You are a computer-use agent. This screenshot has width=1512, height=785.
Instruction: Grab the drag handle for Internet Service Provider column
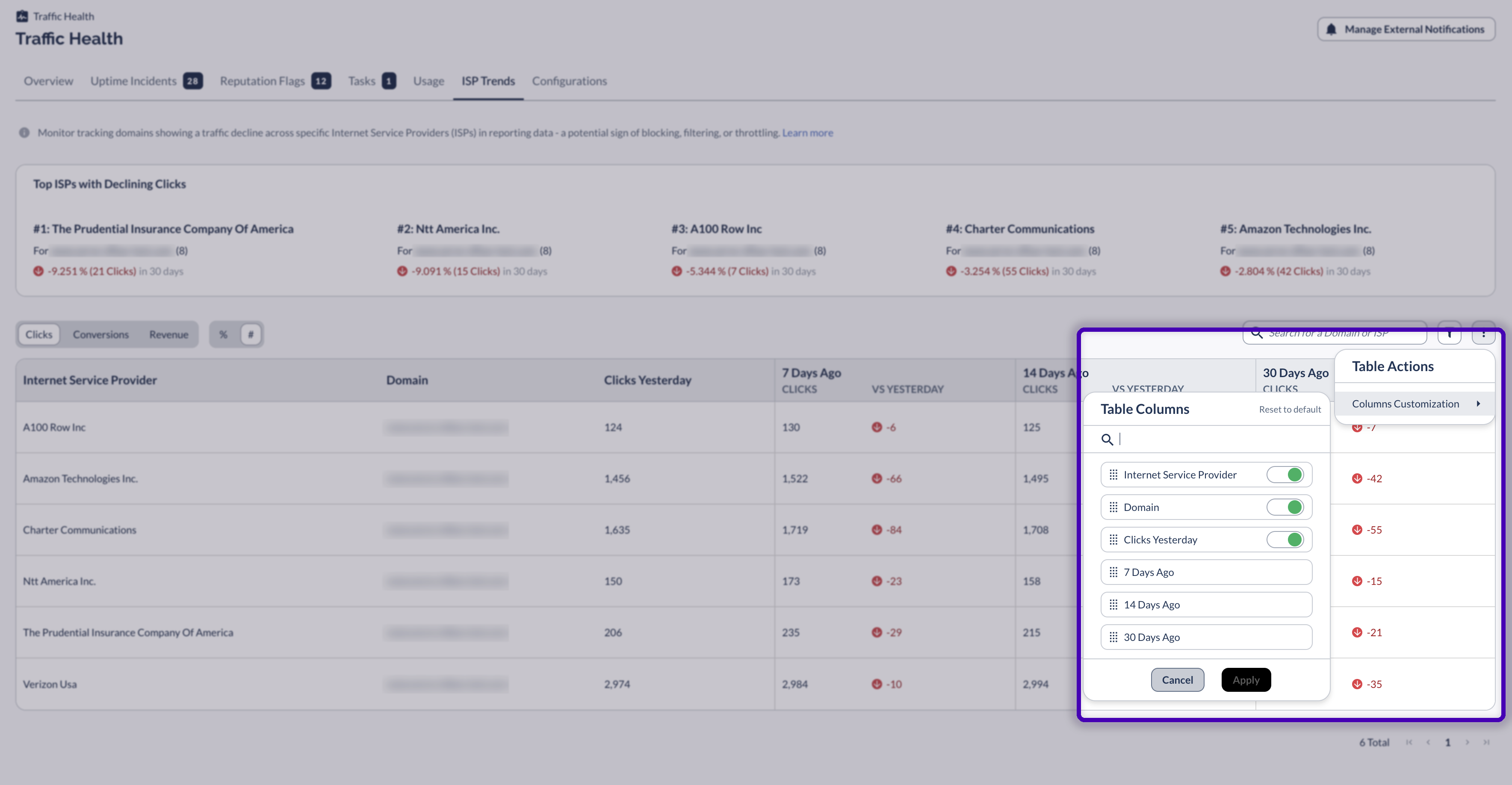[1113, 475]
